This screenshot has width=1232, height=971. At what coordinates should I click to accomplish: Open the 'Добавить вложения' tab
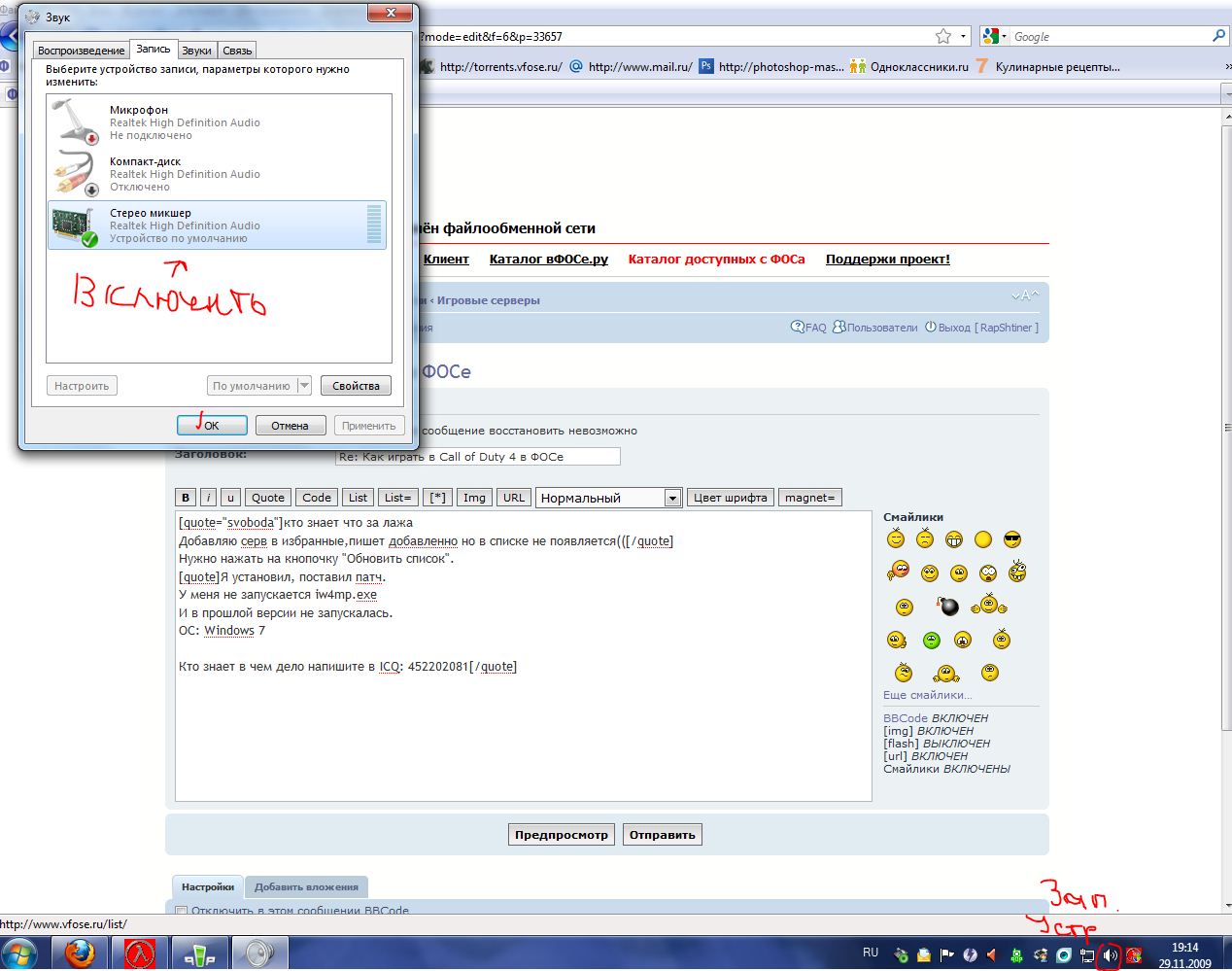[306, 886]
